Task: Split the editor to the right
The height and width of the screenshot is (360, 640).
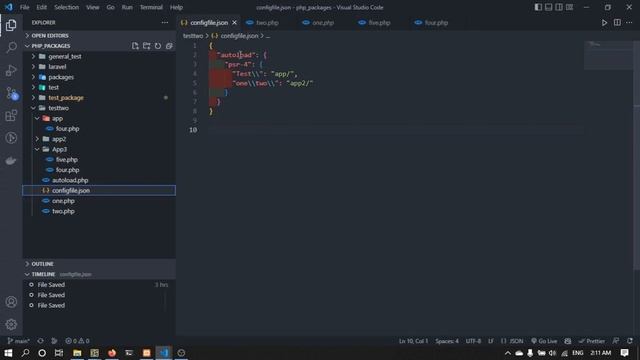Action: (x=617, y=23)
